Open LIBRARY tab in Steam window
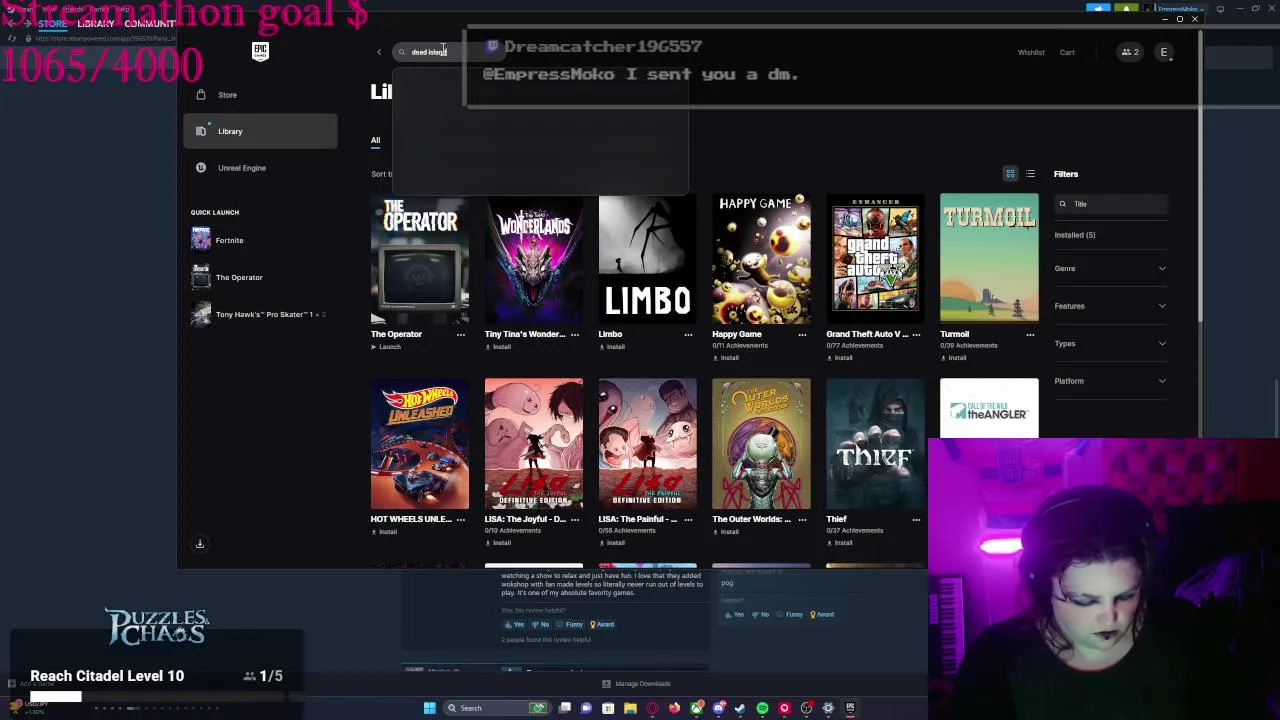Viewport: 1280px width, 720px height. pyautogui.click(x=95, y=23)
